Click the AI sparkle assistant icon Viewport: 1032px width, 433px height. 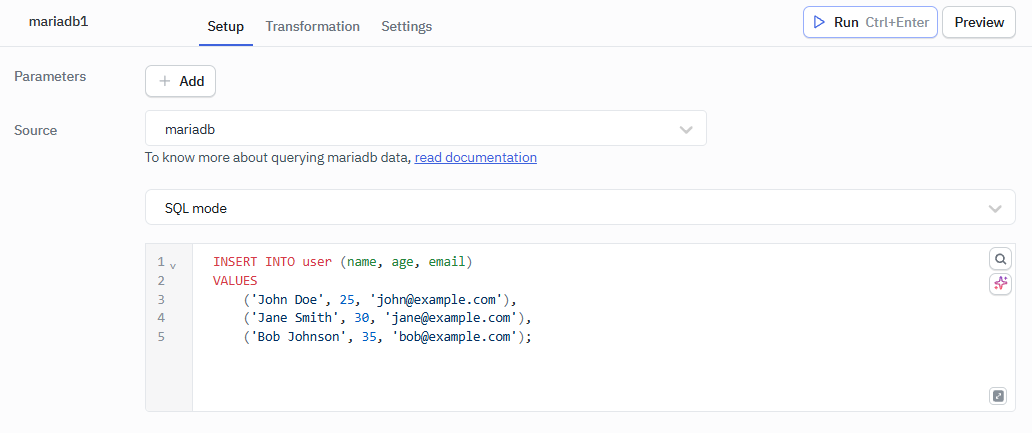(999, 284)
